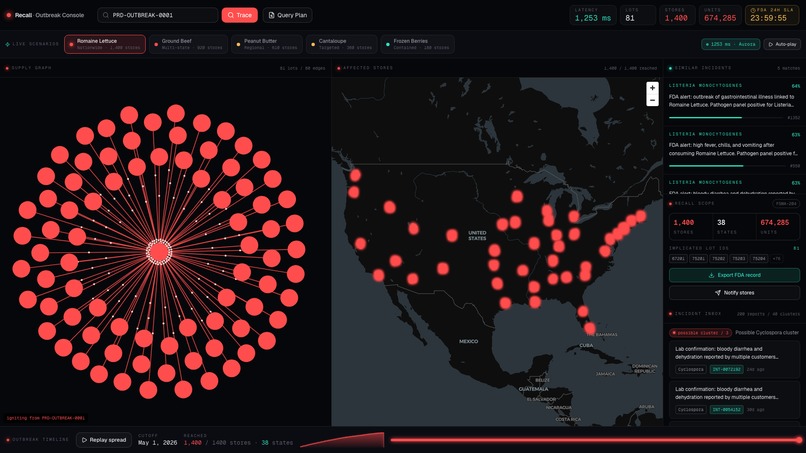Click the Latency 1,253 ms stat
Image resolution: width=806 pixels, height=453 pixels.
593,15
